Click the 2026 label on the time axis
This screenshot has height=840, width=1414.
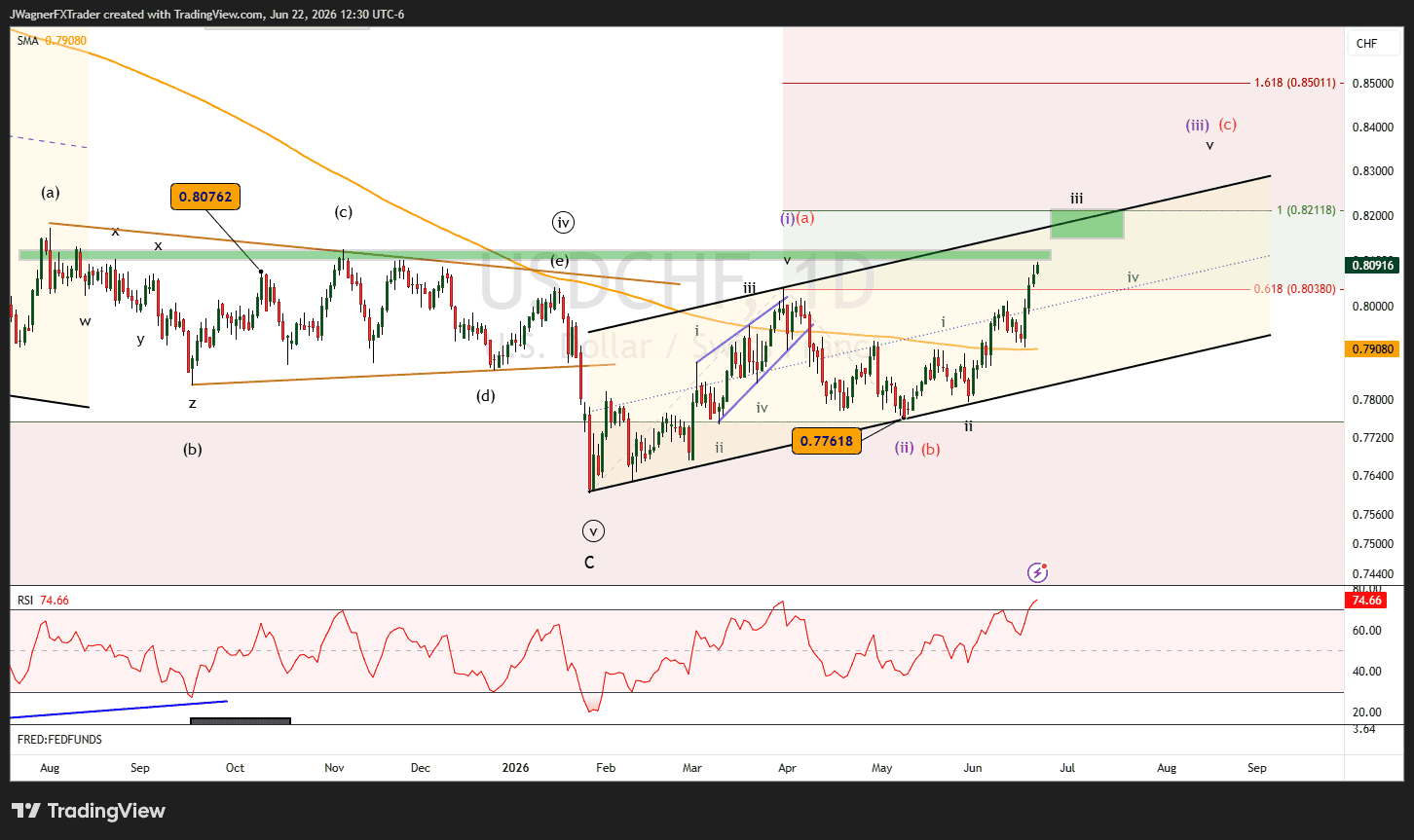pos(515,768)
